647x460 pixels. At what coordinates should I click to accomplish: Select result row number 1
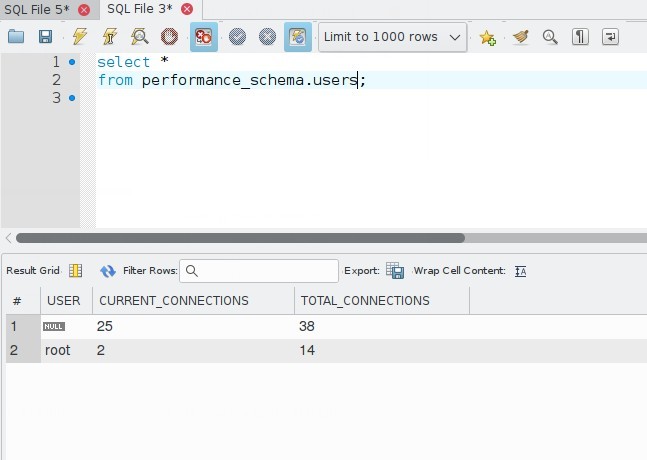[x=23, y=326]
